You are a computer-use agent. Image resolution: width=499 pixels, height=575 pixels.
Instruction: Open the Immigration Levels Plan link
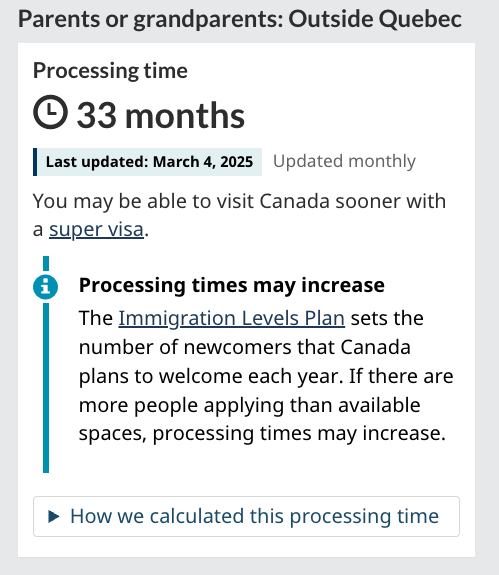point(231,318)
